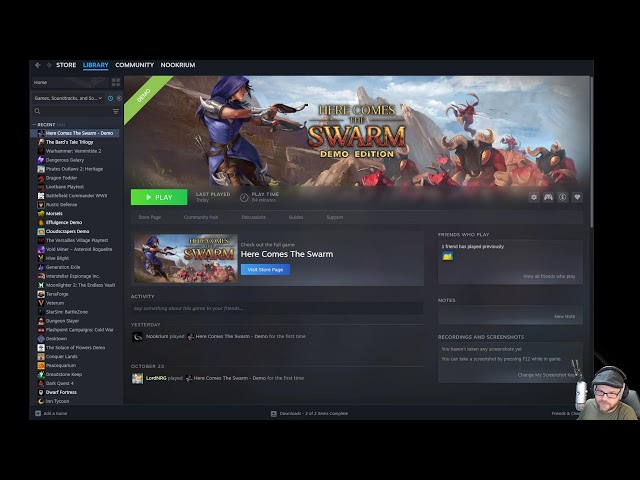Click Change My Screenshot Key

(547, 375)
